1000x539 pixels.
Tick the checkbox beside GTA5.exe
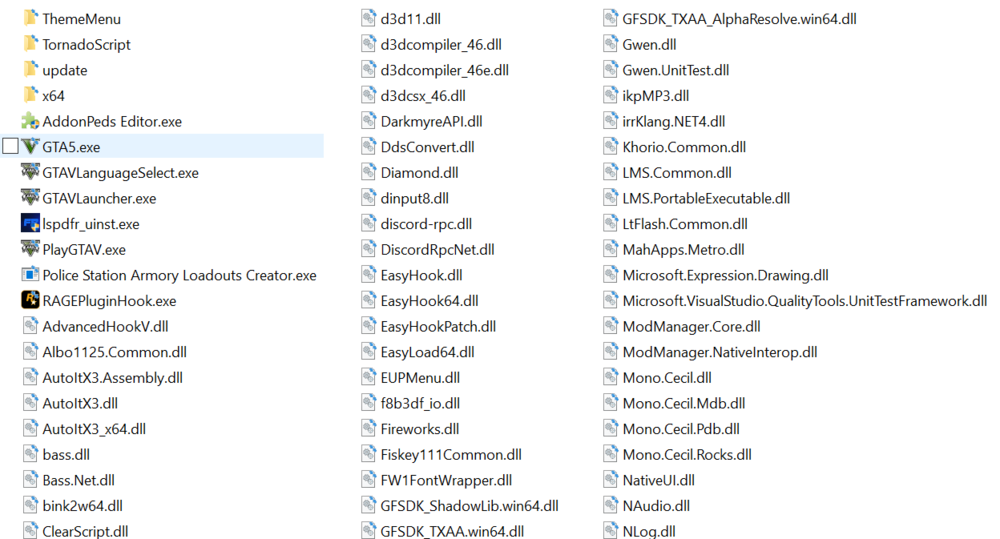[10, 146]
